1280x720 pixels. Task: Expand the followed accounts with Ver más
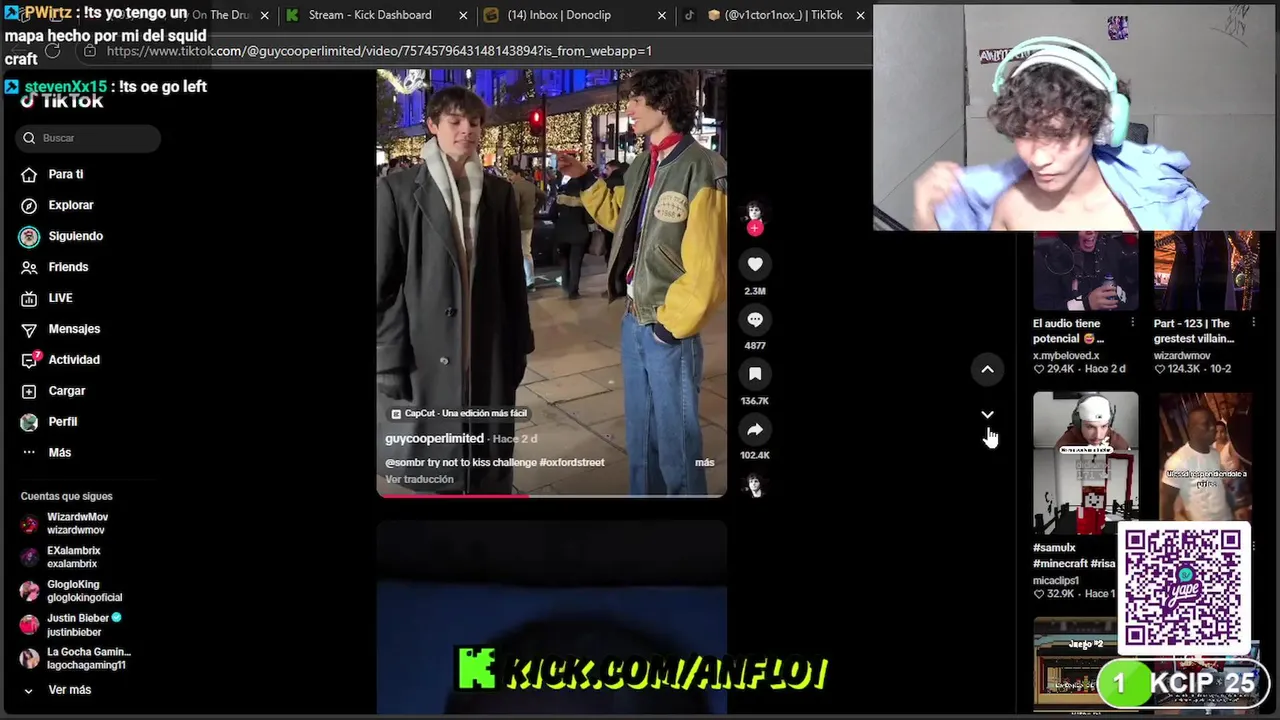pyautogui.click(x=57, y=690)
